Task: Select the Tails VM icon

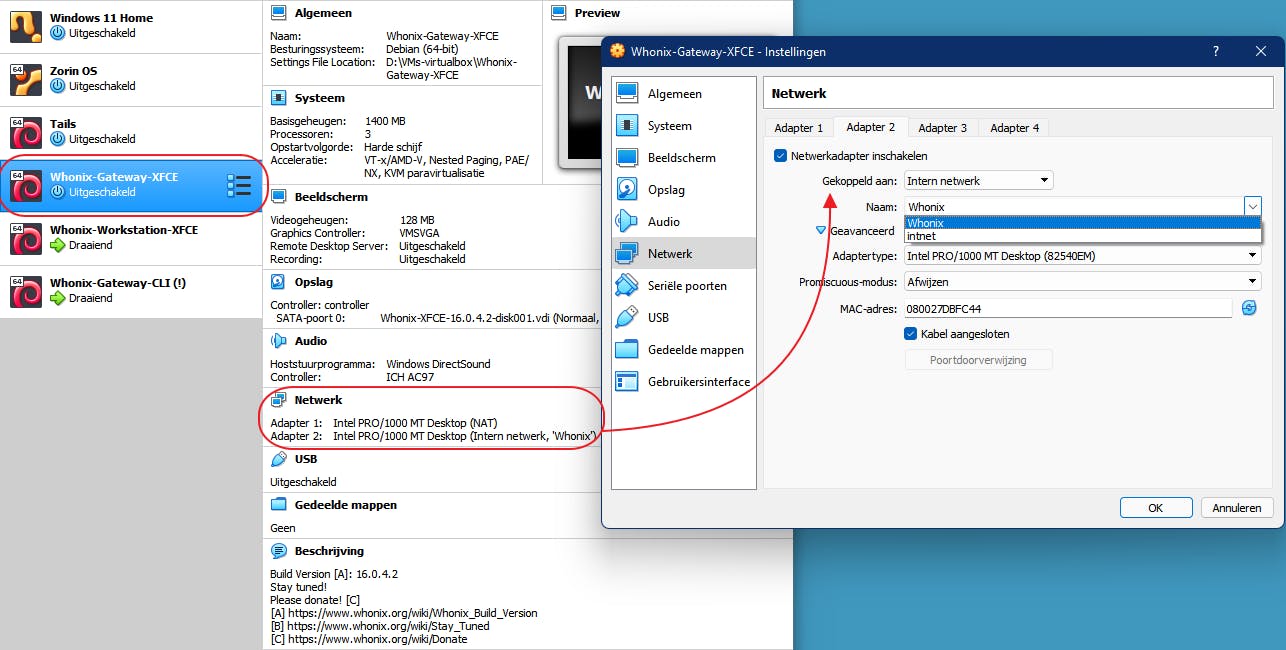Action: (26, 133)
